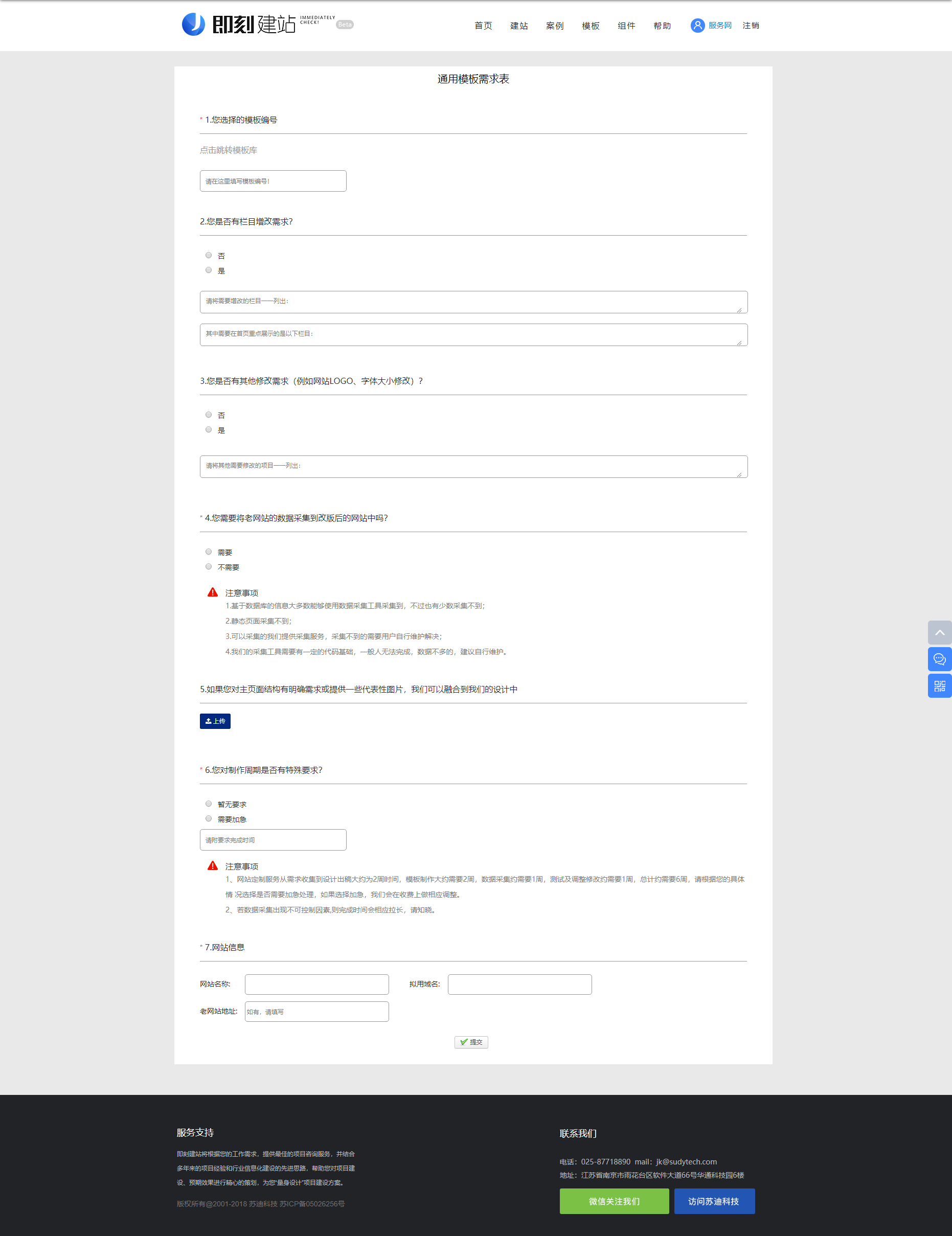Screen dimensions: 952x1236
Task: Click the 微信关注我们 green button
Action: coord(614,1201)
